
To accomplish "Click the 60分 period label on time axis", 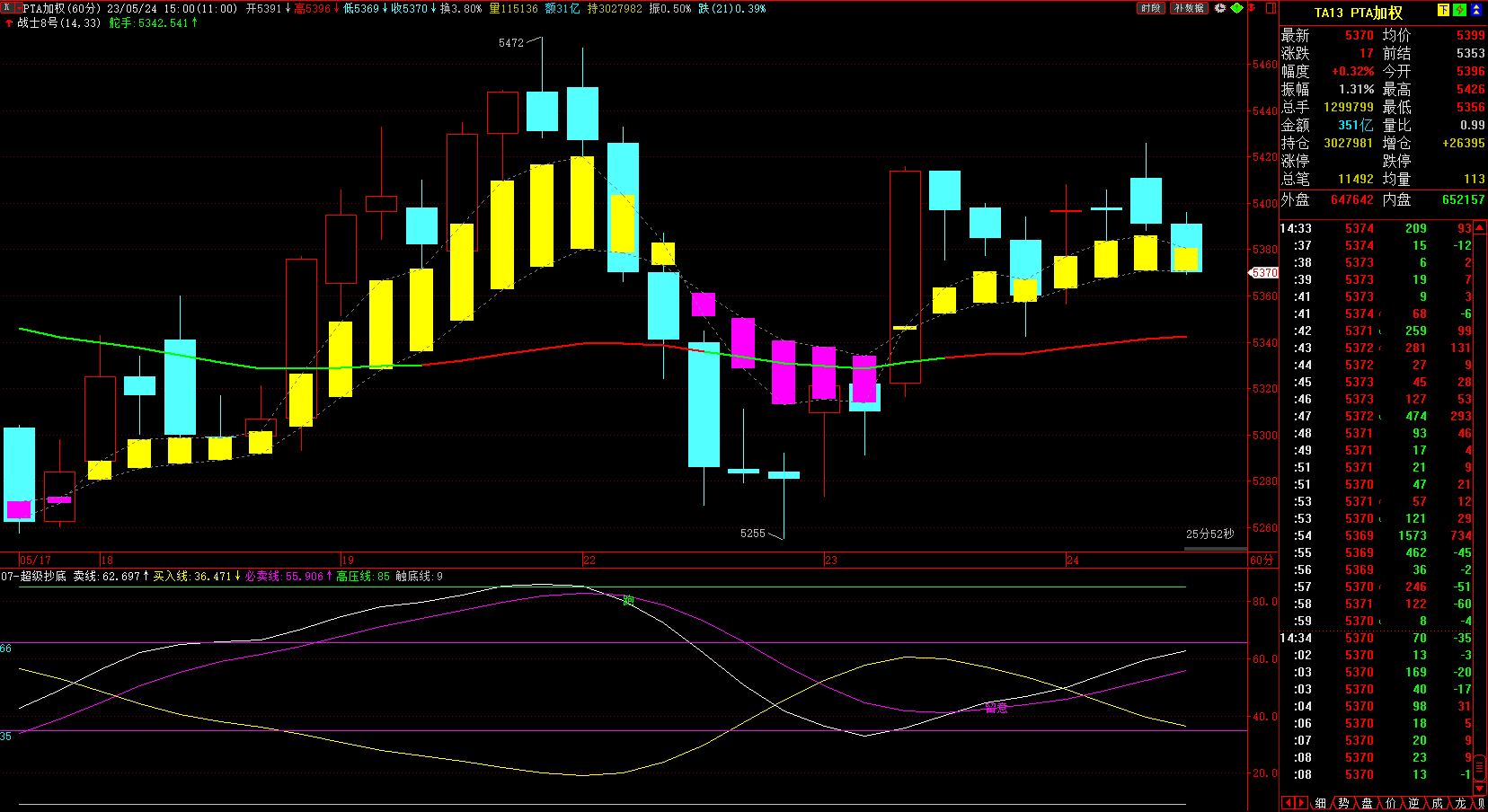I will pos(1262,560).
